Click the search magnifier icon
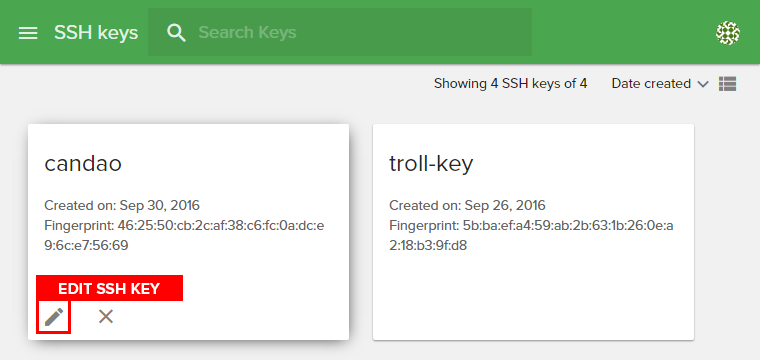This screenshot has width=760, height=360. 176,33
